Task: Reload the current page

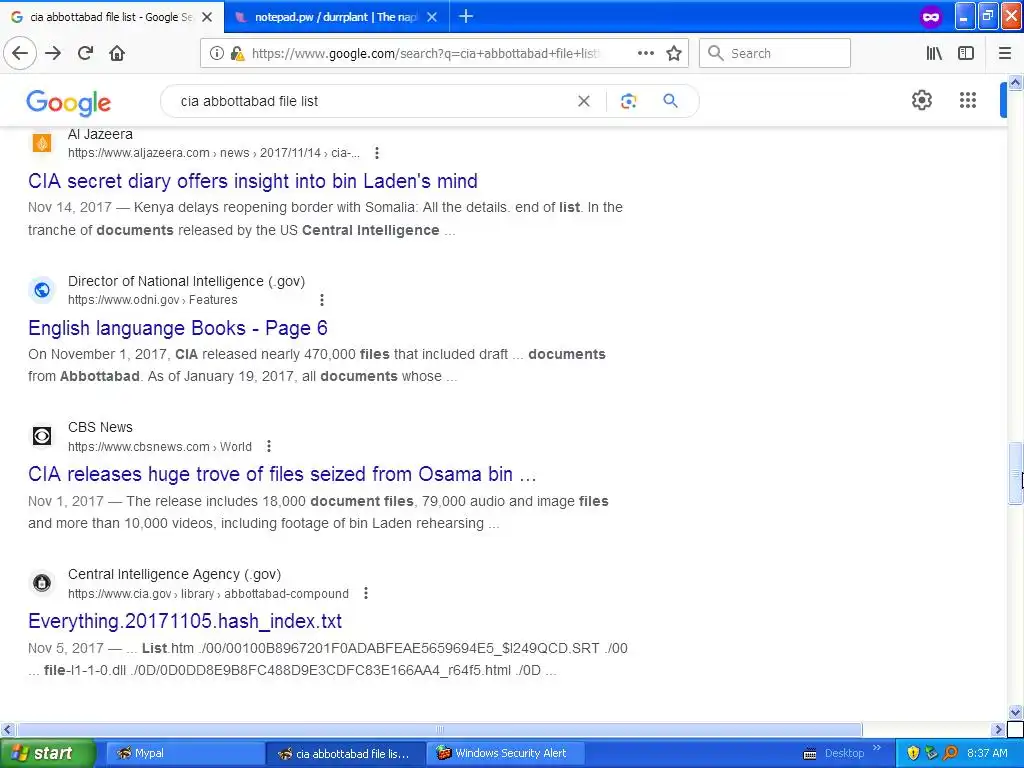Action: (x=85, y=53)
